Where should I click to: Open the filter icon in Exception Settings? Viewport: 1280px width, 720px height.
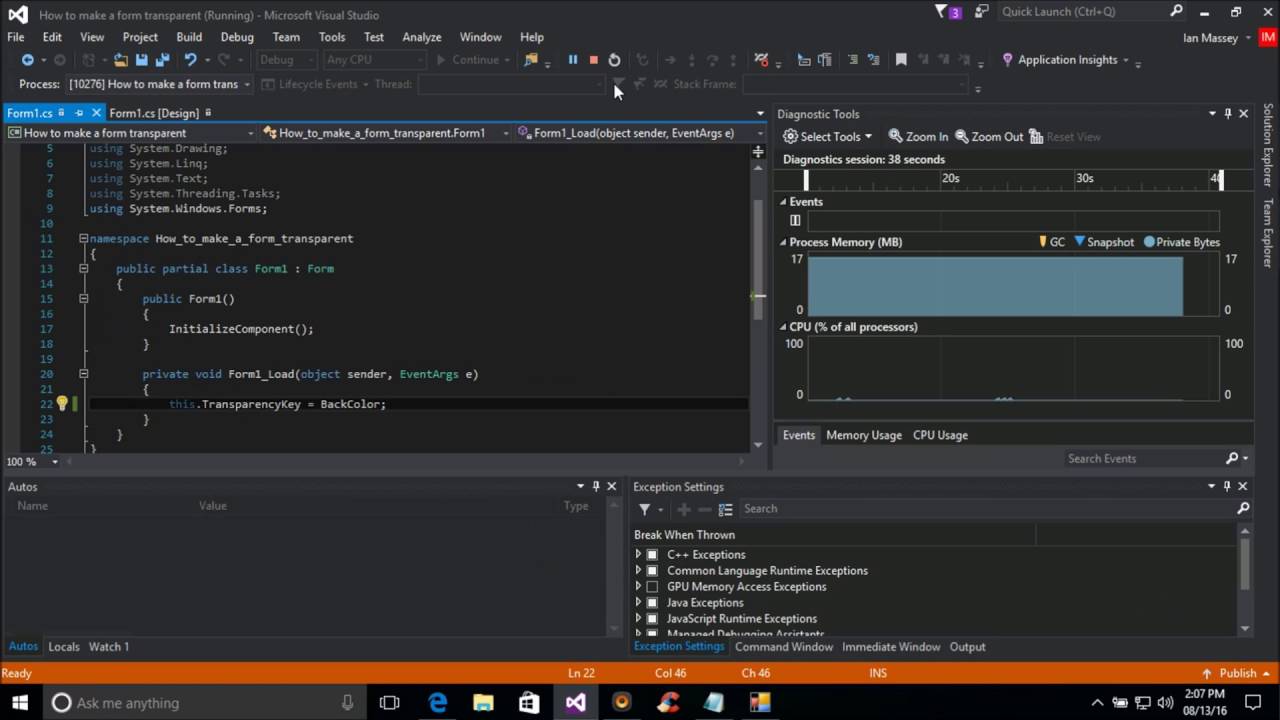(644, 509)
